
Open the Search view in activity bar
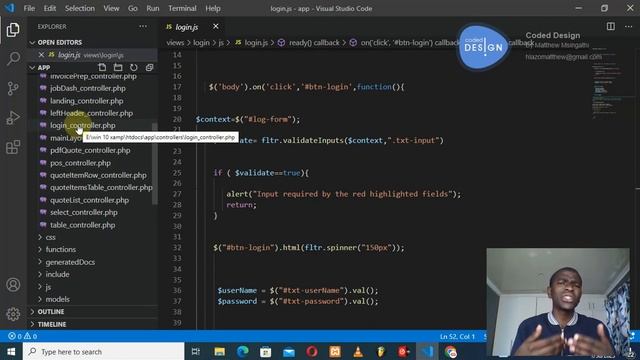tap(13, 59)
